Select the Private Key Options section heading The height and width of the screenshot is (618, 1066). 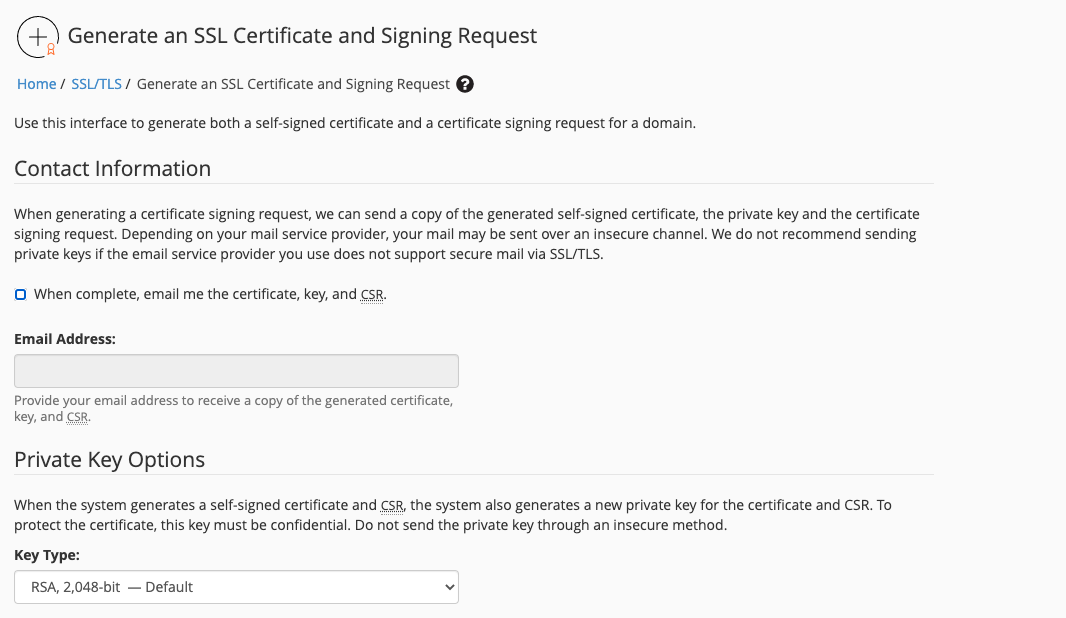[x=109, y=460]
